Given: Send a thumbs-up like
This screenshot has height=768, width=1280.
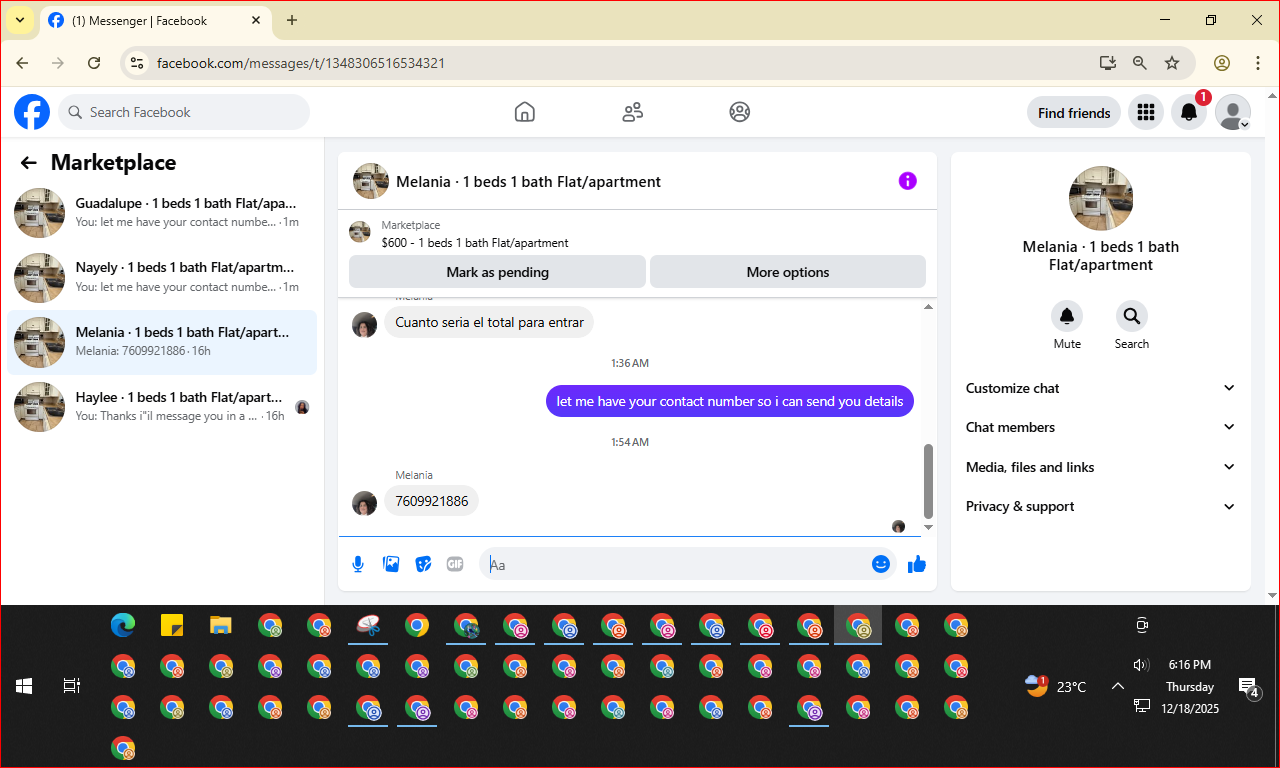Looking at the screenshot, I should pos(917,564).
